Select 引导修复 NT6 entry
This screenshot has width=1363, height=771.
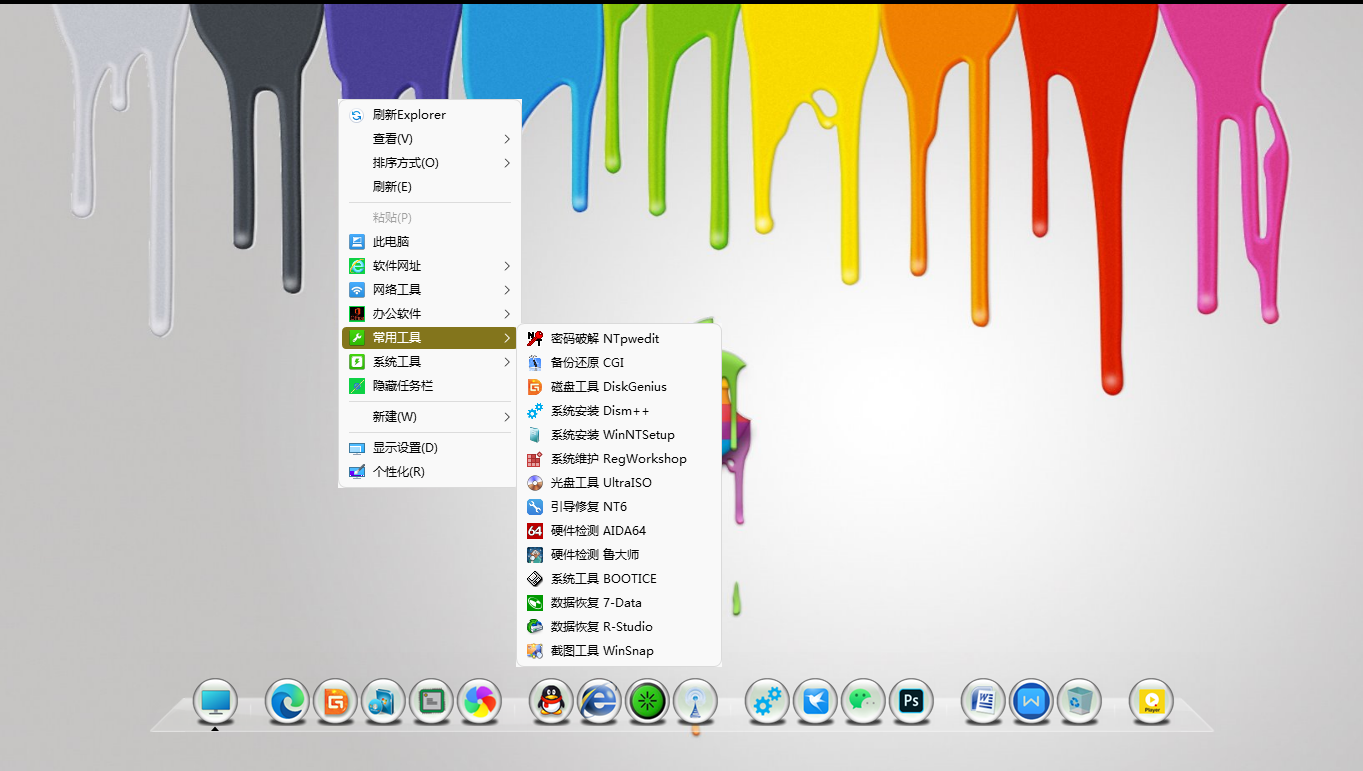pyautogui.click(x=619, y=507)
